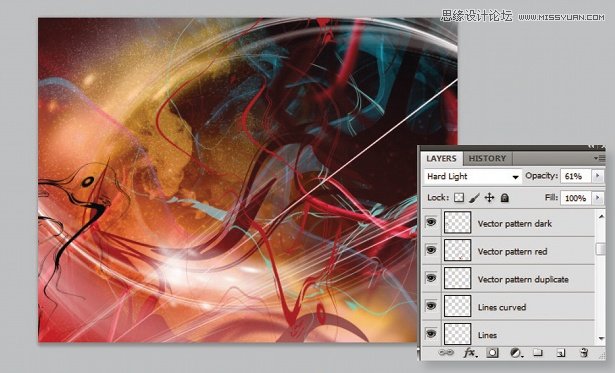
Task: Click layers list scroll up arrow
Action: coord(601,216)
